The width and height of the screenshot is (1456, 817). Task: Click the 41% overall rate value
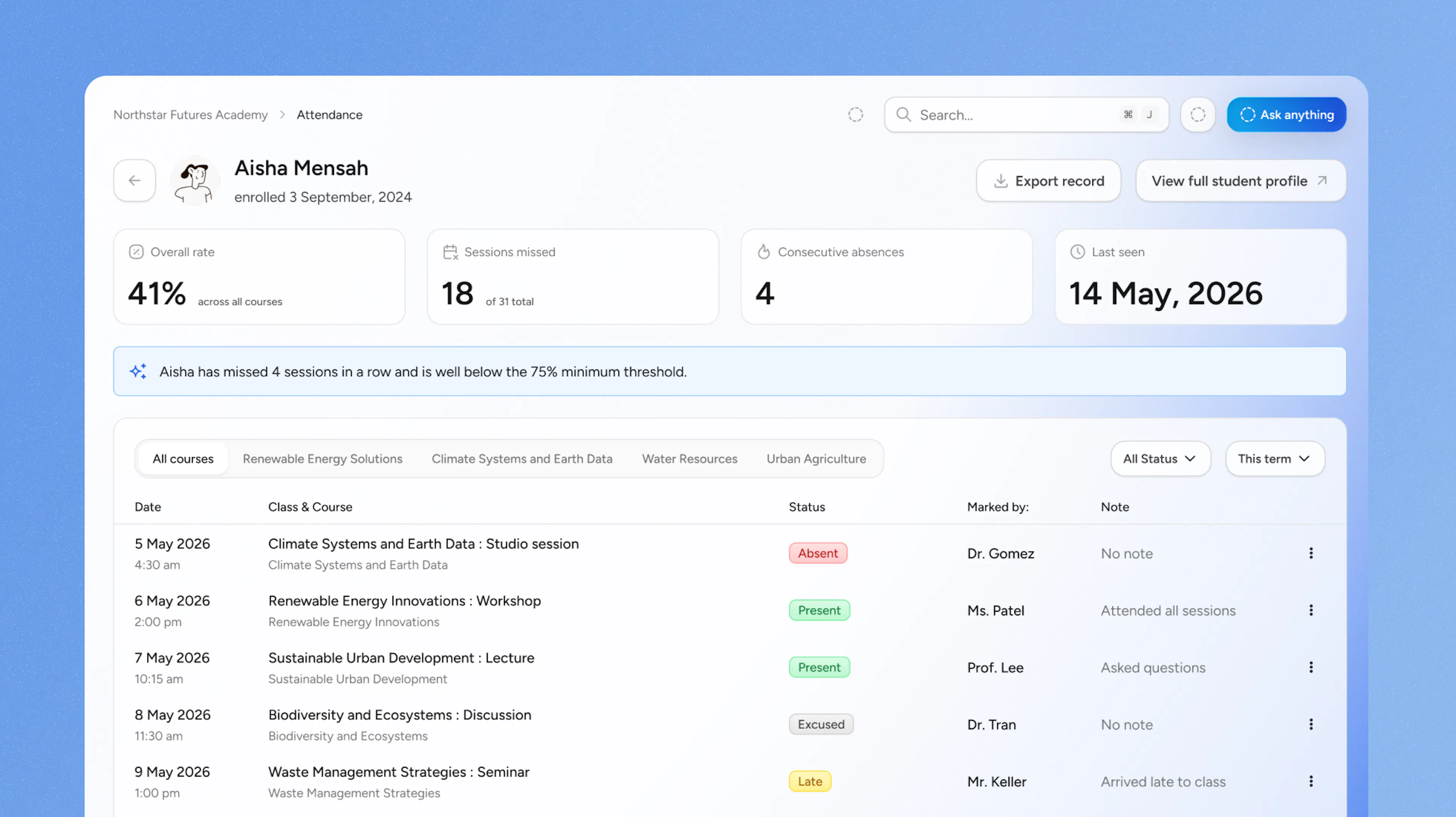[157, 293]
